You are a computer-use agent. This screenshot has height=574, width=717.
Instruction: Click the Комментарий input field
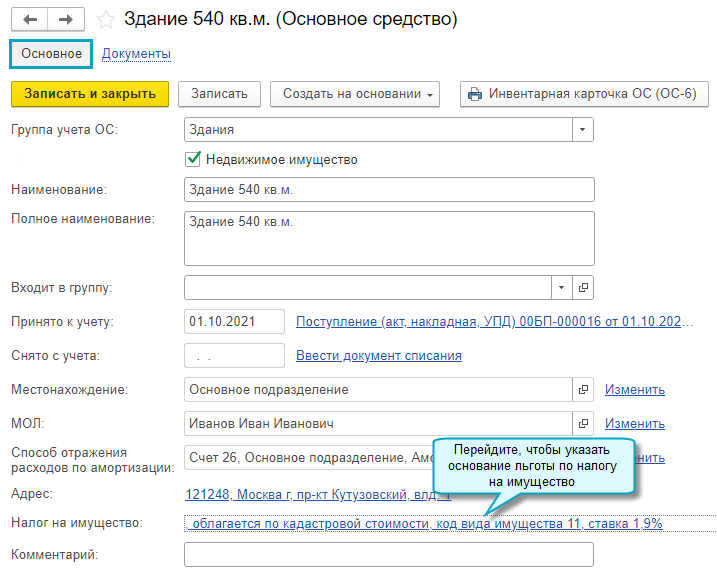pyautogui.click(x=389, y=554)
